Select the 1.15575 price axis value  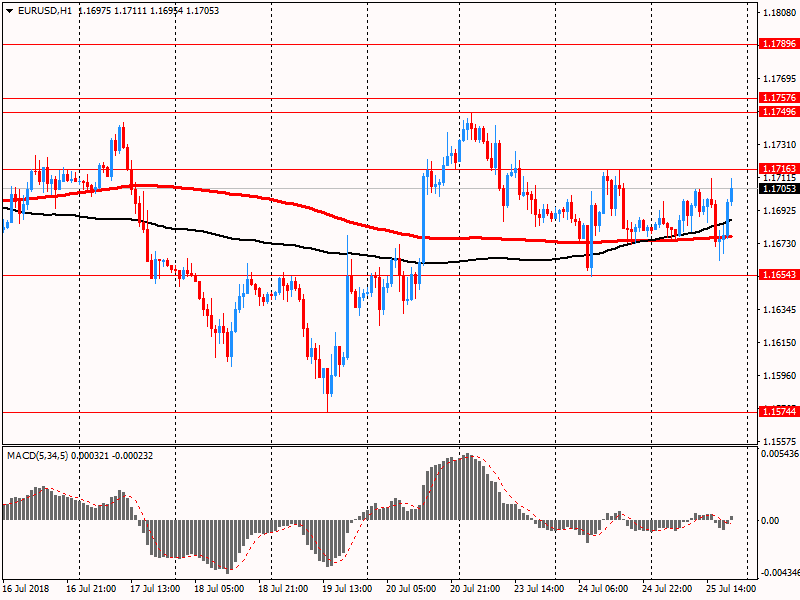point(780,441)
